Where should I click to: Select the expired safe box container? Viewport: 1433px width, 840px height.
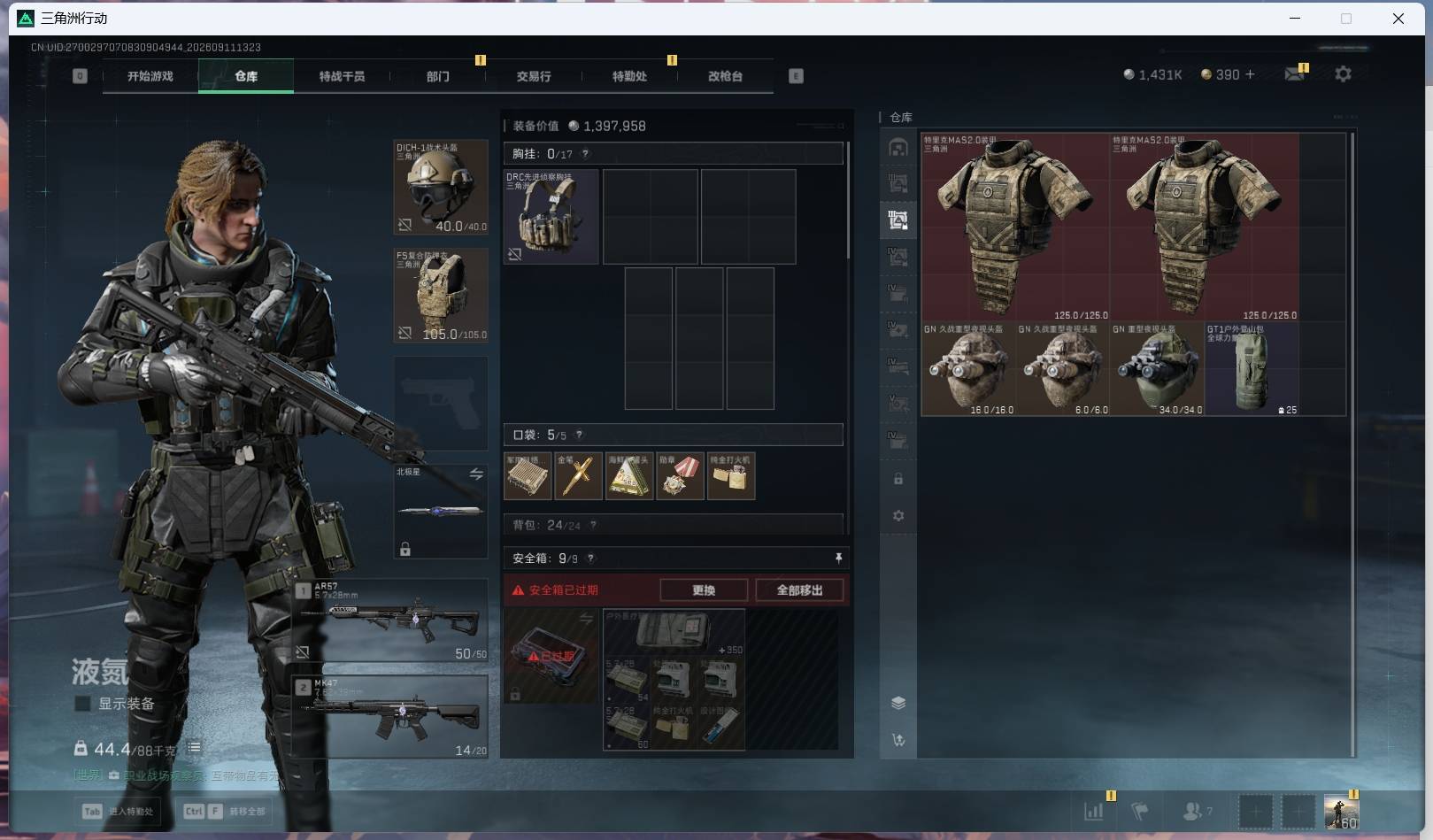click(x=551, y=656)
